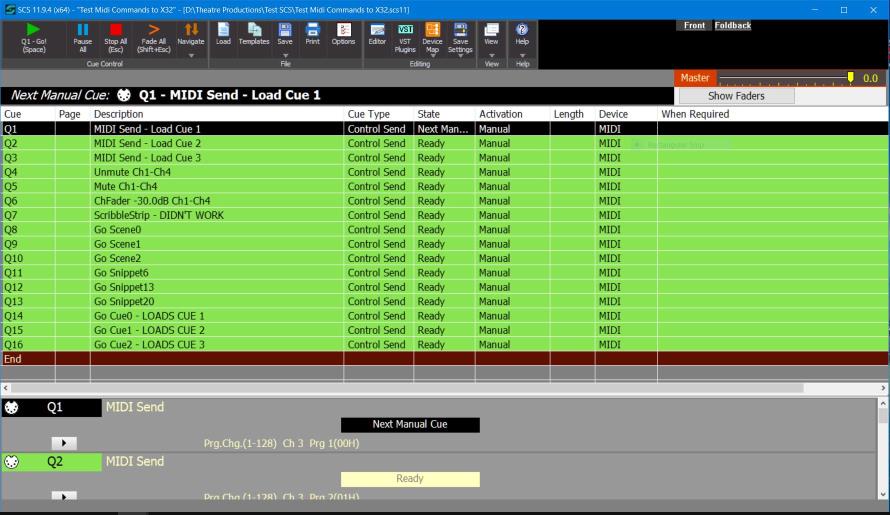
Task: Click the Show Faders button
Action: (x=736, y=96)
